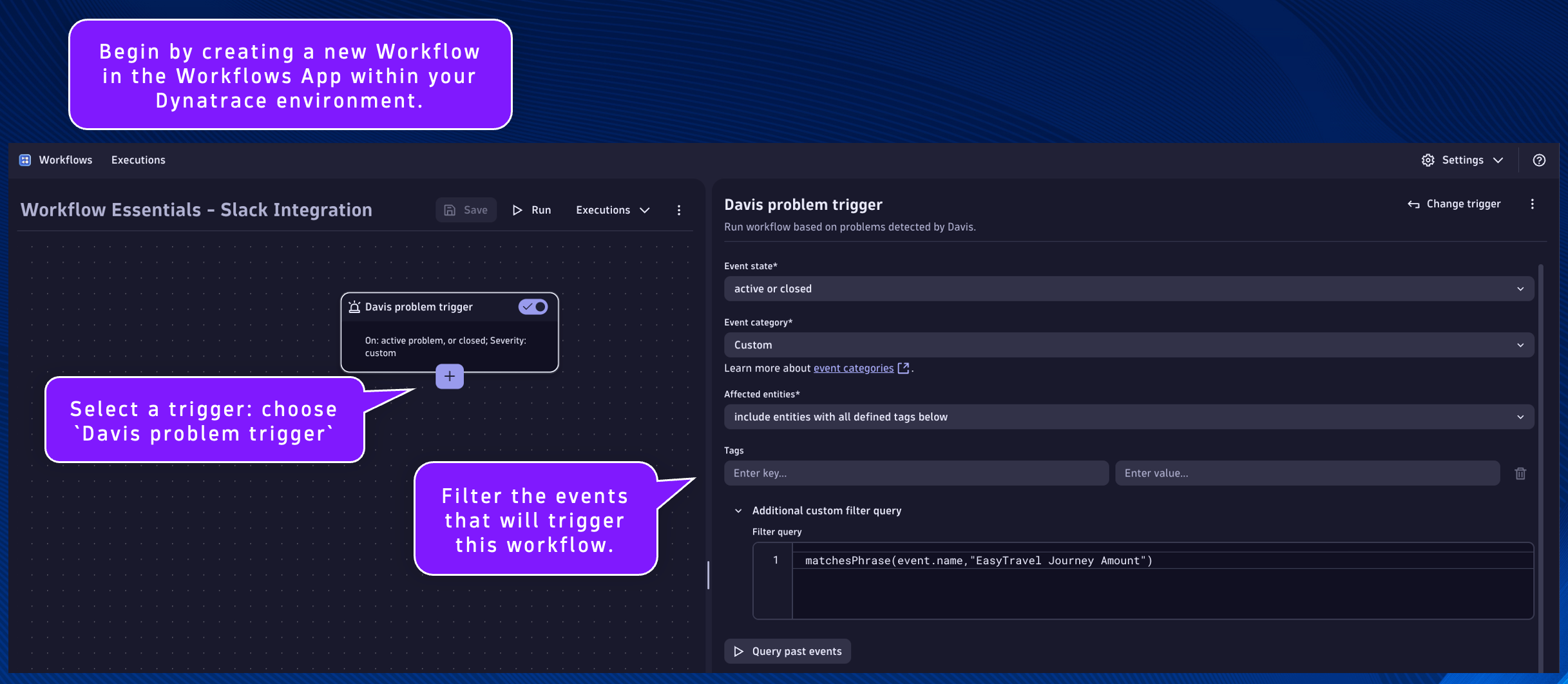The image size is (1568, 684).
Task: Save the workflow
Action: click(x=466, y=210)
